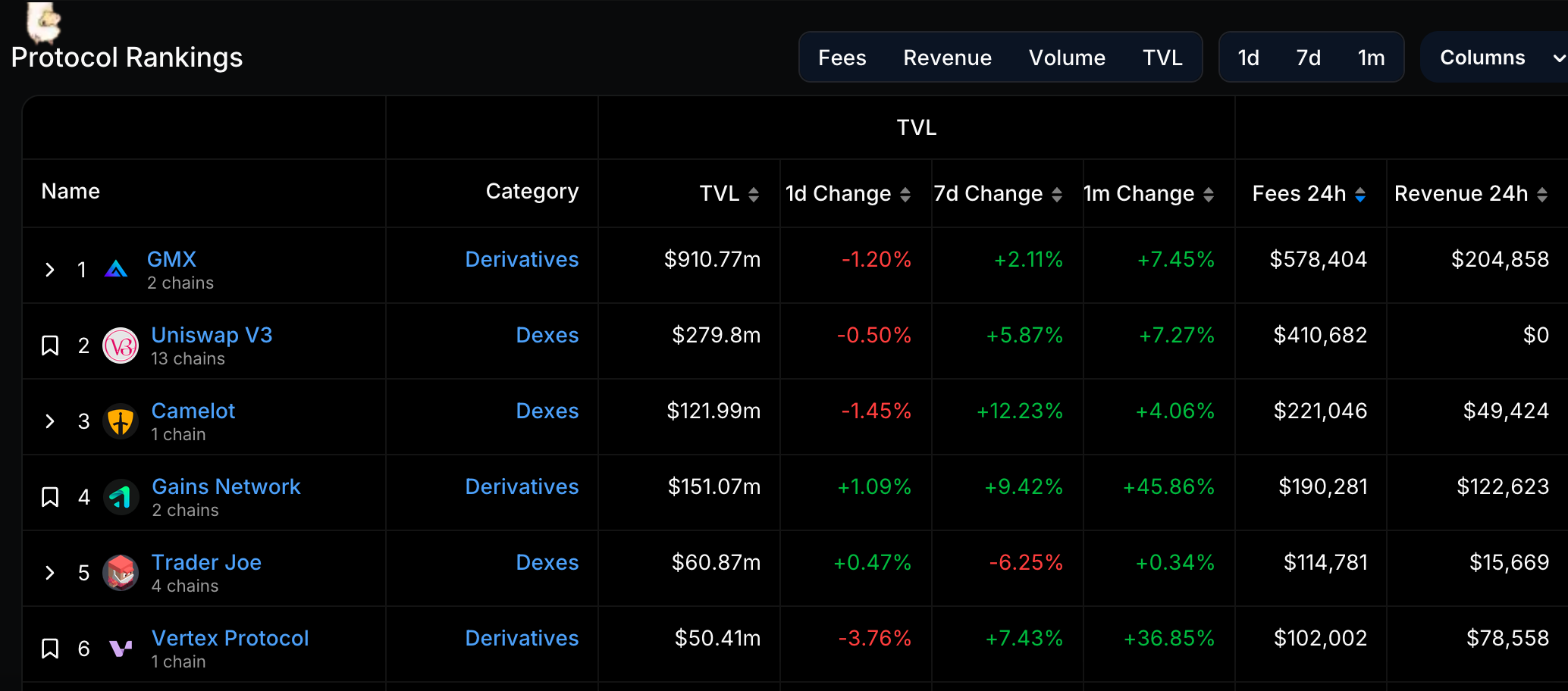Image resolution: width=1568 pixels, height=691 pixels.
Task: Bookmark the Vertex Protocol row
Action: click(x=50, y=649)
